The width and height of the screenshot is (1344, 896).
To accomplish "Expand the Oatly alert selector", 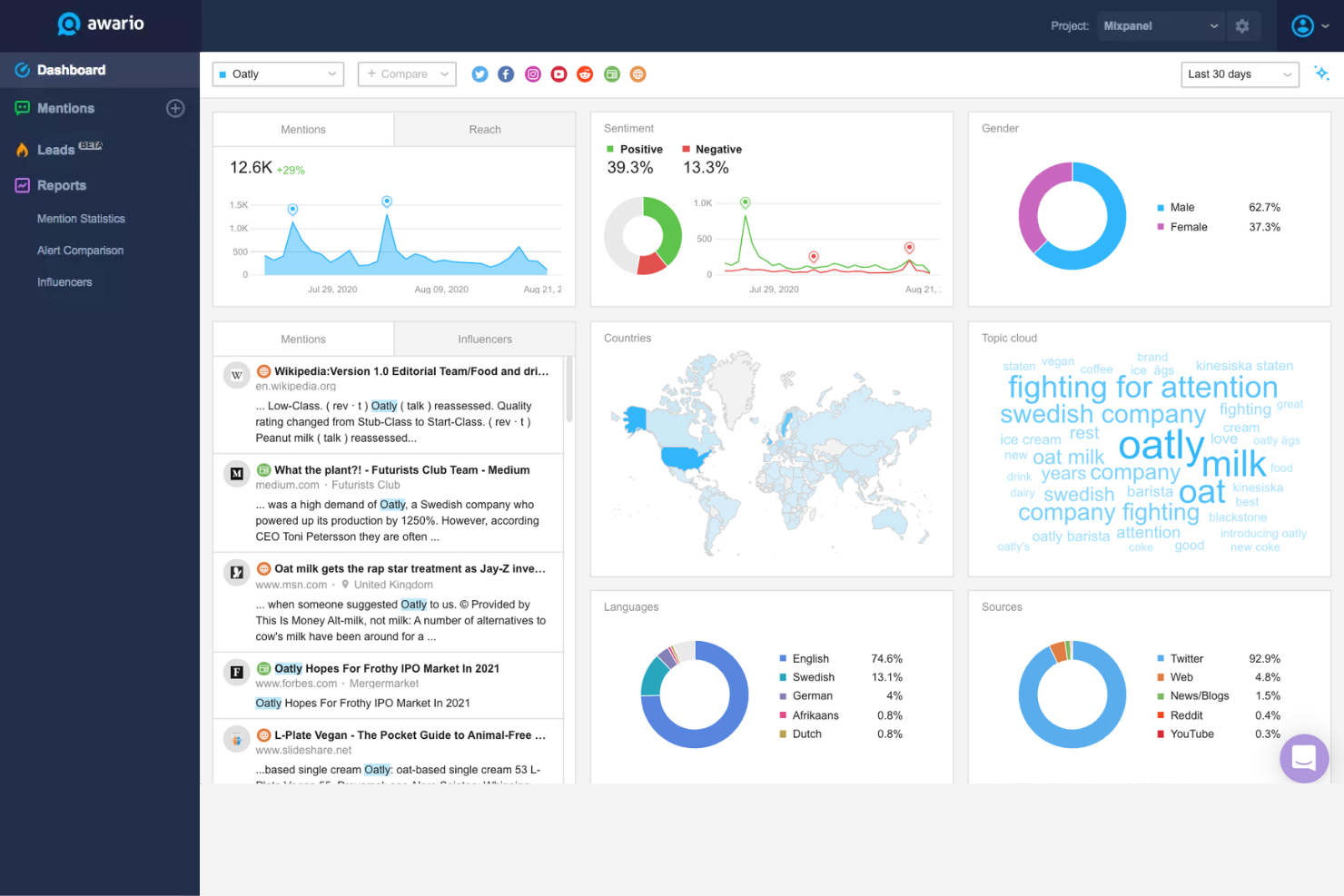I will (277, 74).
